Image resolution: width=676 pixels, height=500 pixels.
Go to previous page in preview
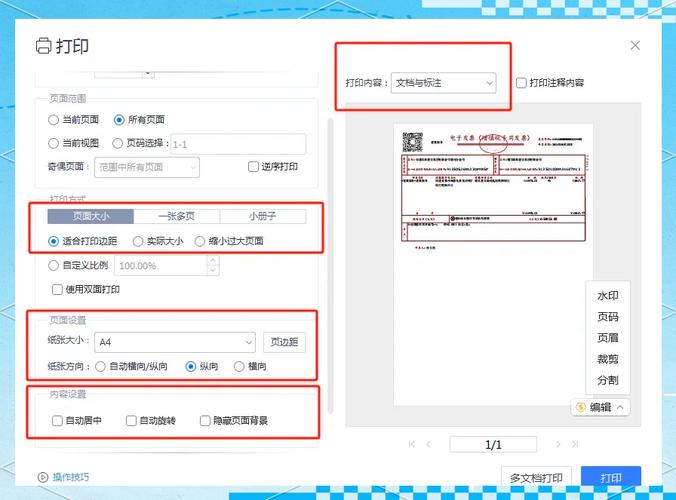coord(429,444)
